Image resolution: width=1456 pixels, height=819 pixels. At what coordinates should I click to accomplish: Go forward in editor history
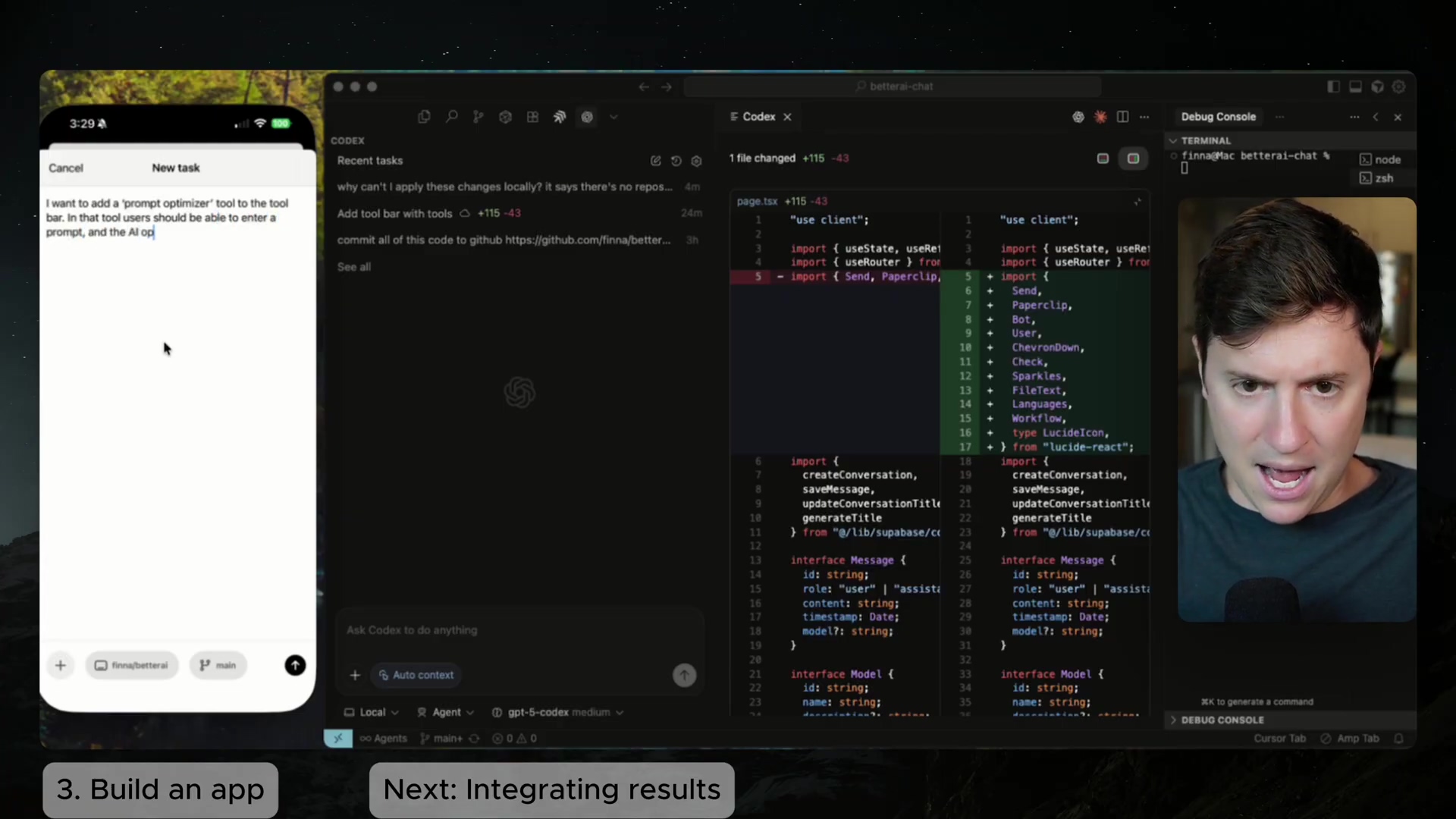[666, 86]
